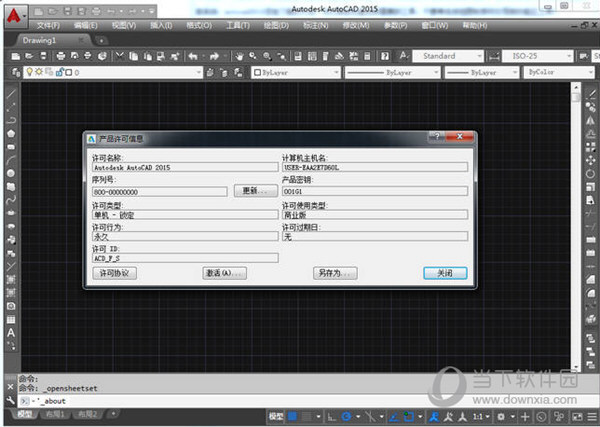Select the Table tool in draw toolbar
Screen dimensions: 600x427
click(x=11, y=319)
